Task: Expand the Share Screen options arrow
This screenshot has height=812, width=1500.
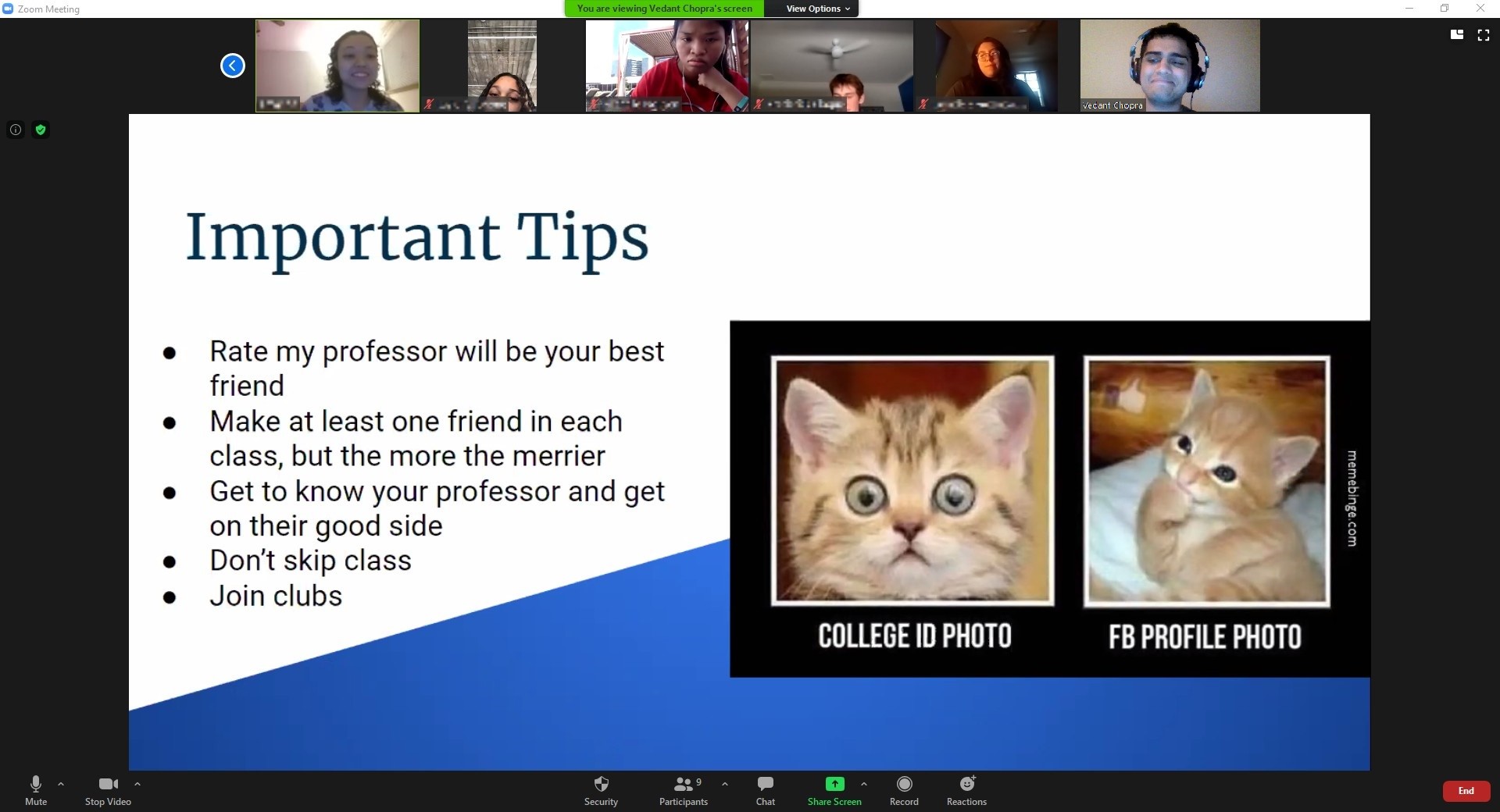Action: [x=863, y=784]
